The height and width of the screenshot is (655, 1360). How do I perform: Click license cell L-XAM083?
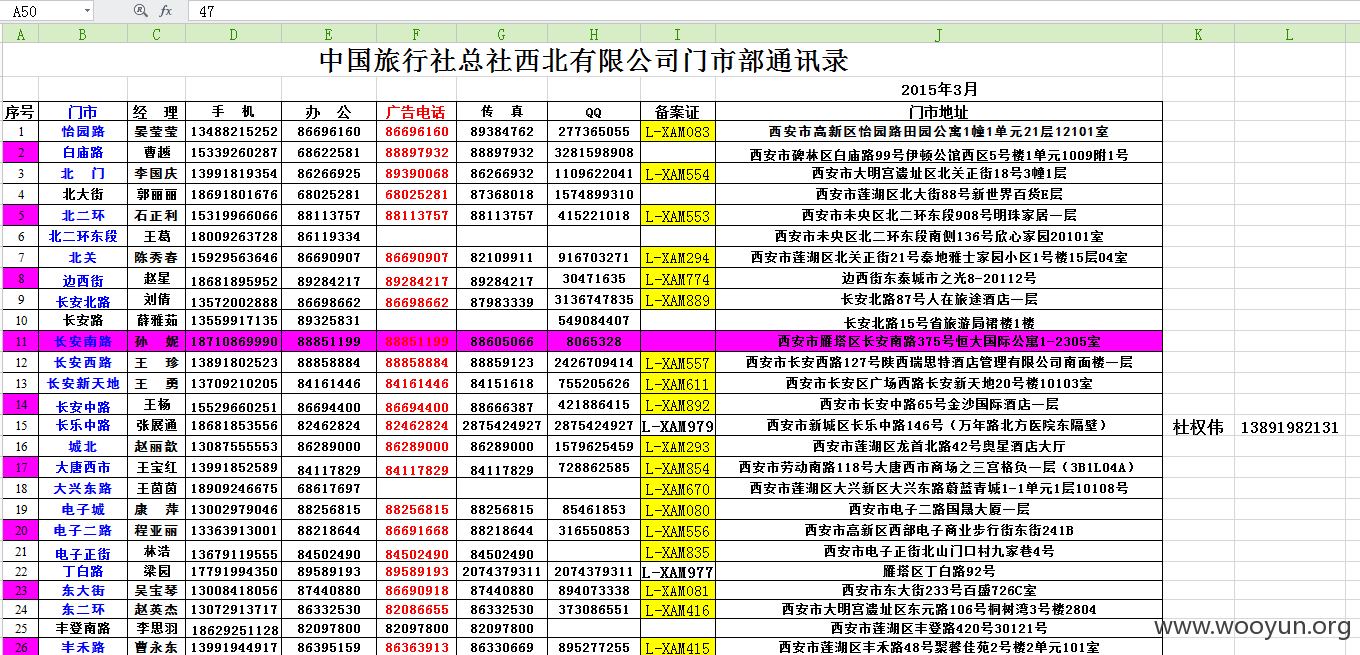click(678, 131)
